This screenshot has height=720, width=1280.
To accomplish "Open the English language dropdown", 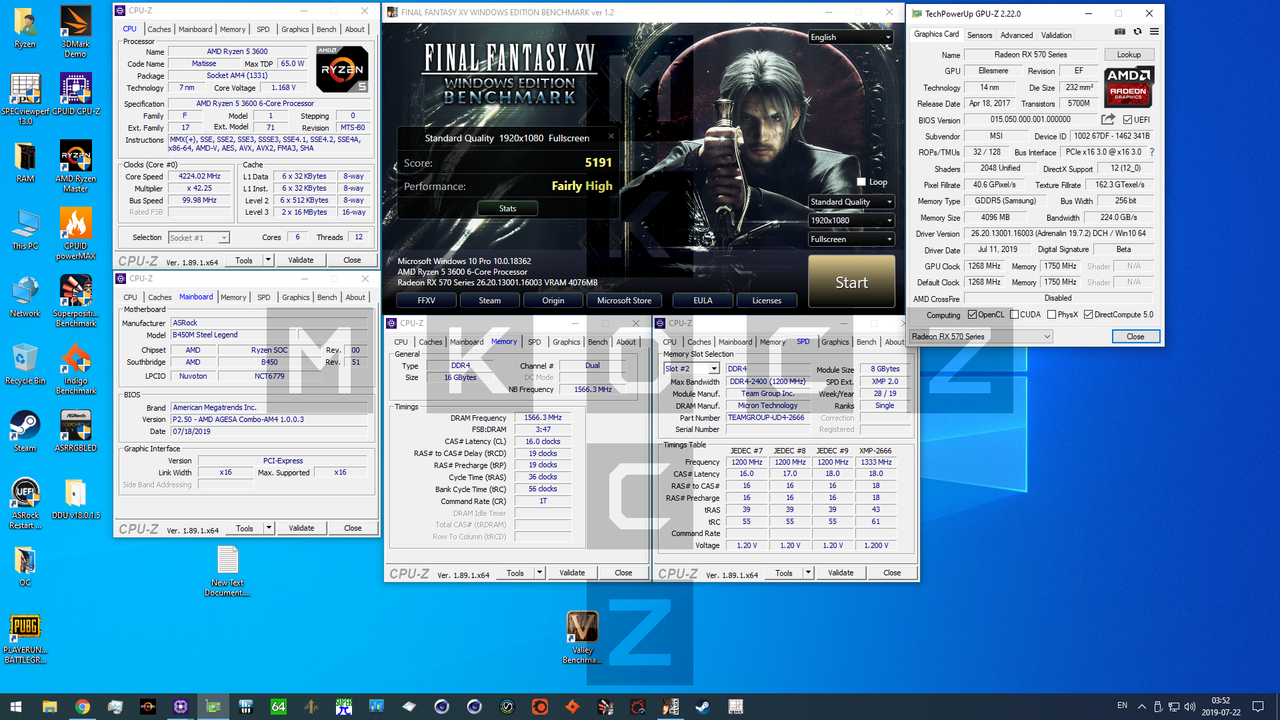I will [851, 37].
